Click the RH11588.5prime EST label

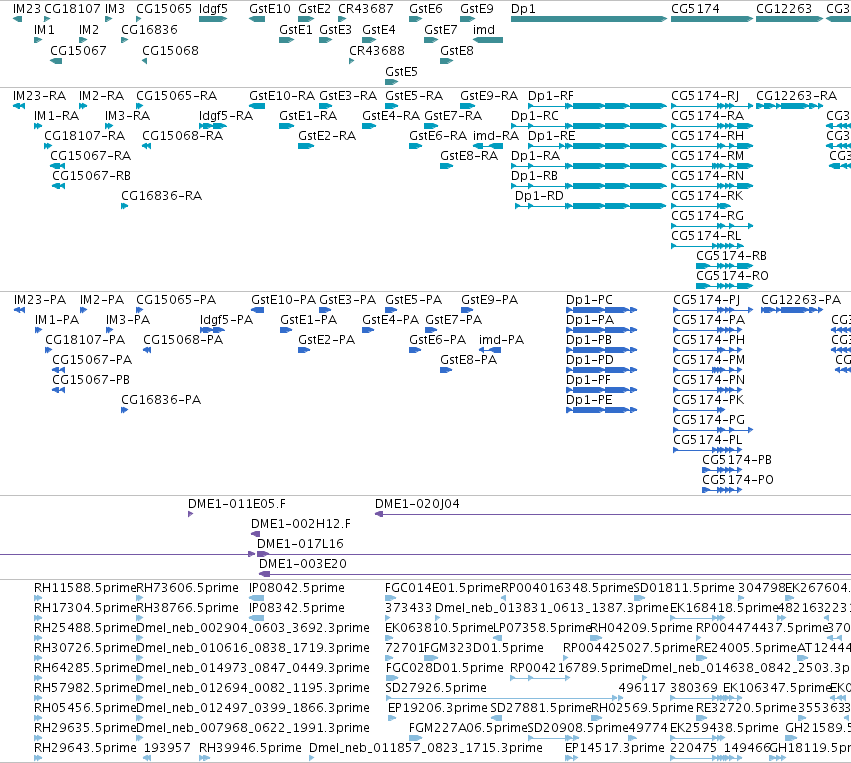coord(85,588)
